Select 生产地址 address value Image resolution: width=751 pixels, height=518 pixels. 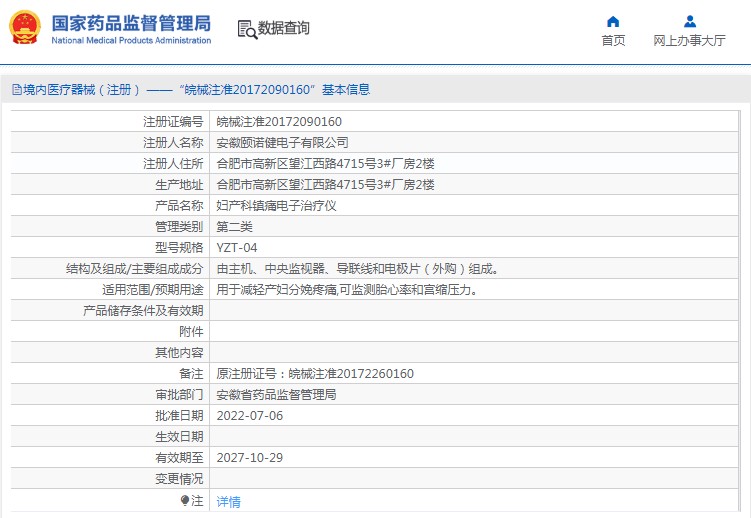point(325,185)
